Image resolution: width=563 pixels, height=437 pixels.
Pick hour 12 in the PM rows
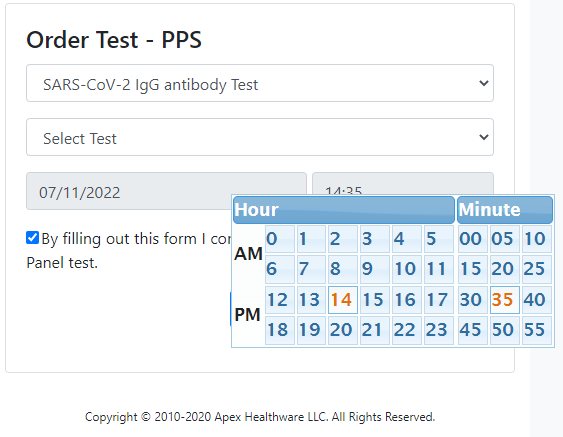[x=280, y=300]
